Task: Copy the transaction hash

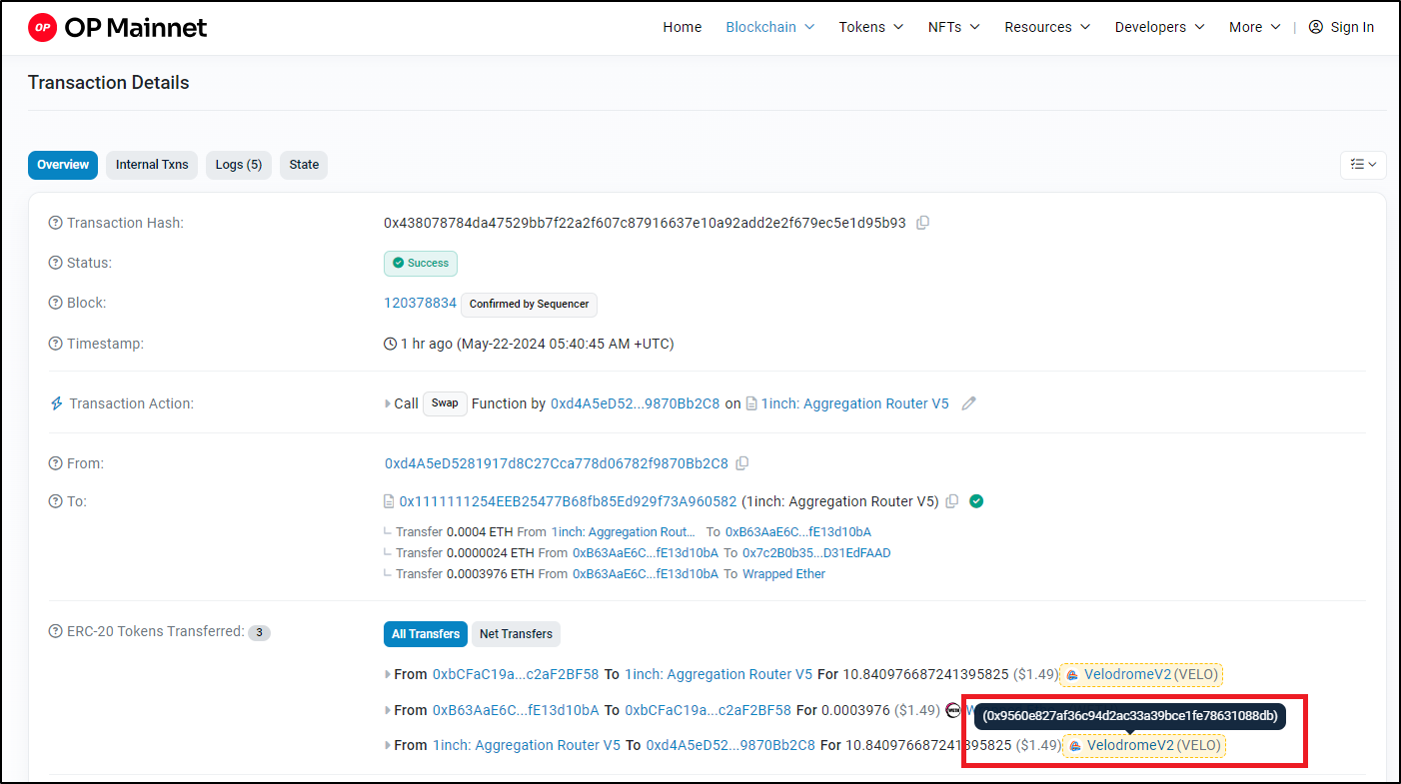Action: click(923, 223)
